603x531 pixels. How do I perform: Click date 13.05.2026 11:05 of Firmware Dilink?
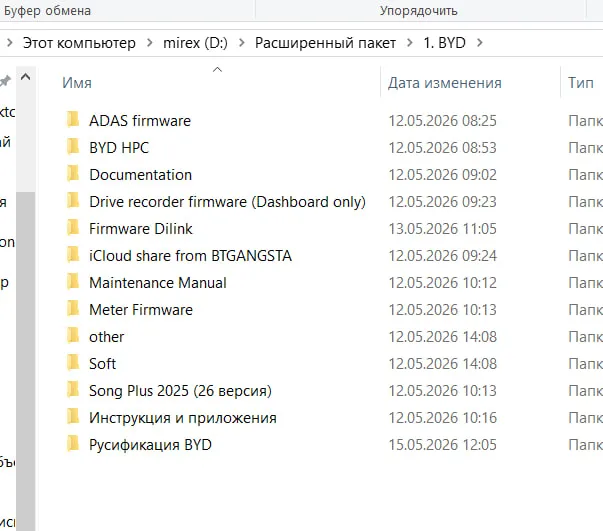[x=443, y=229]
